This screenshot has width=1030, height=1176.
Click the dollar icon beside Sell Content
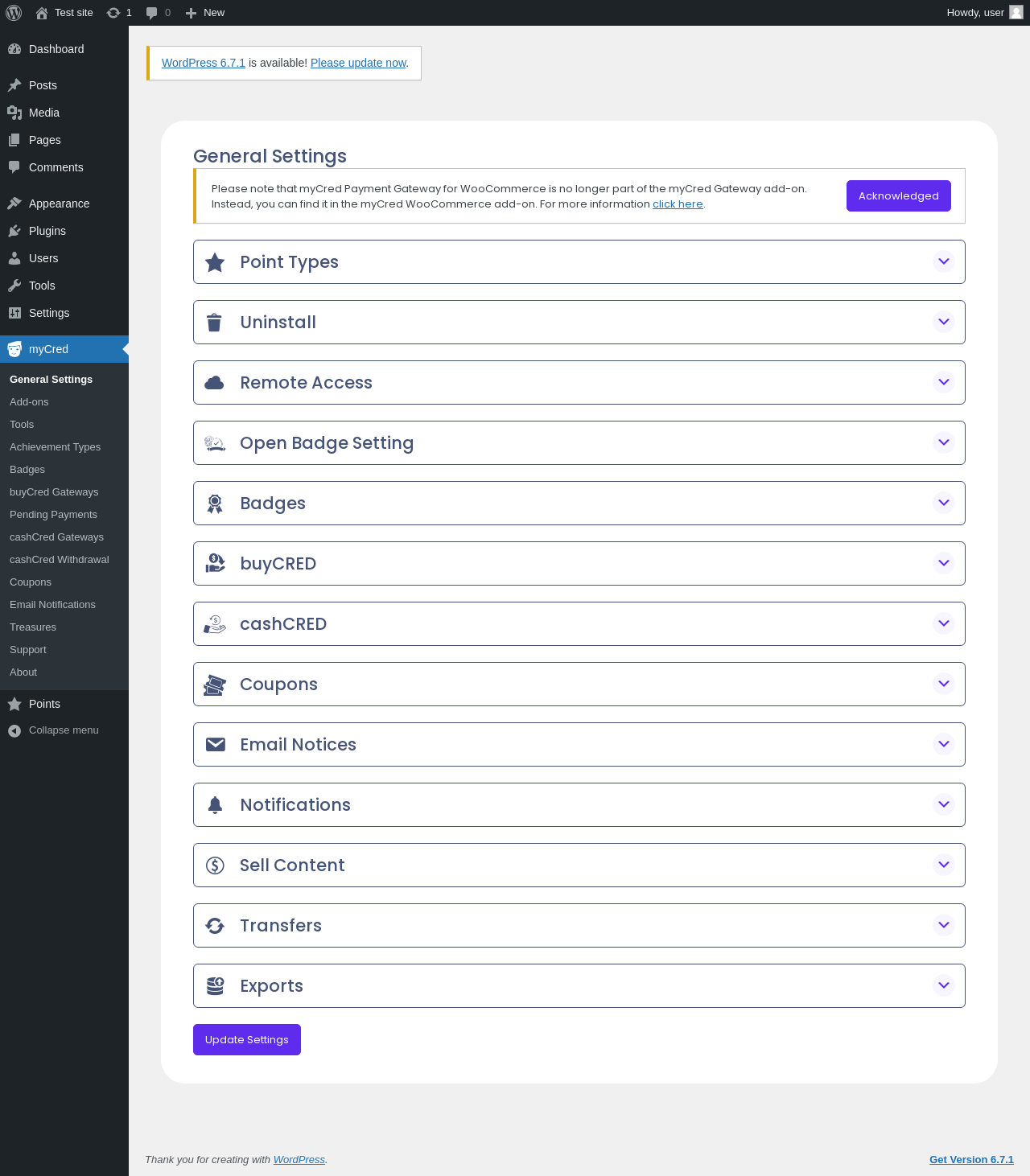[x=215, y=866]
